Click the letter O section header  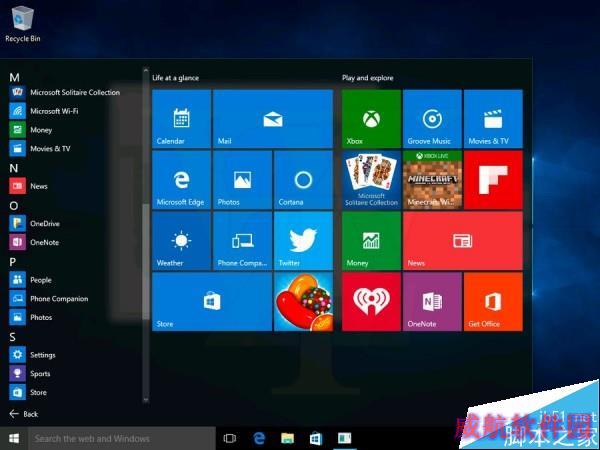14,206
